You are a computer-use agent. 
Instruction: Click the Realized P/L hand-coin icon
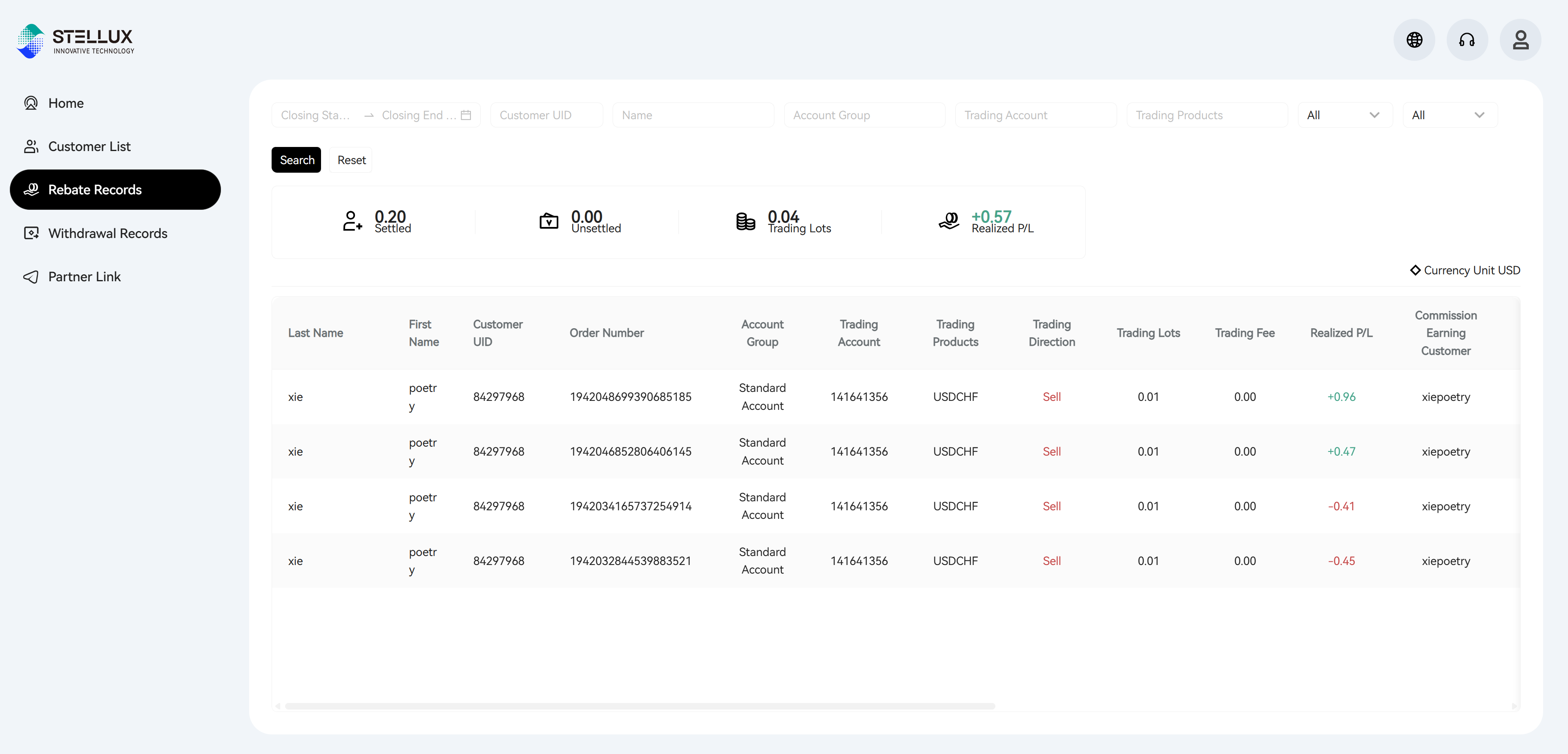point(949,221)
